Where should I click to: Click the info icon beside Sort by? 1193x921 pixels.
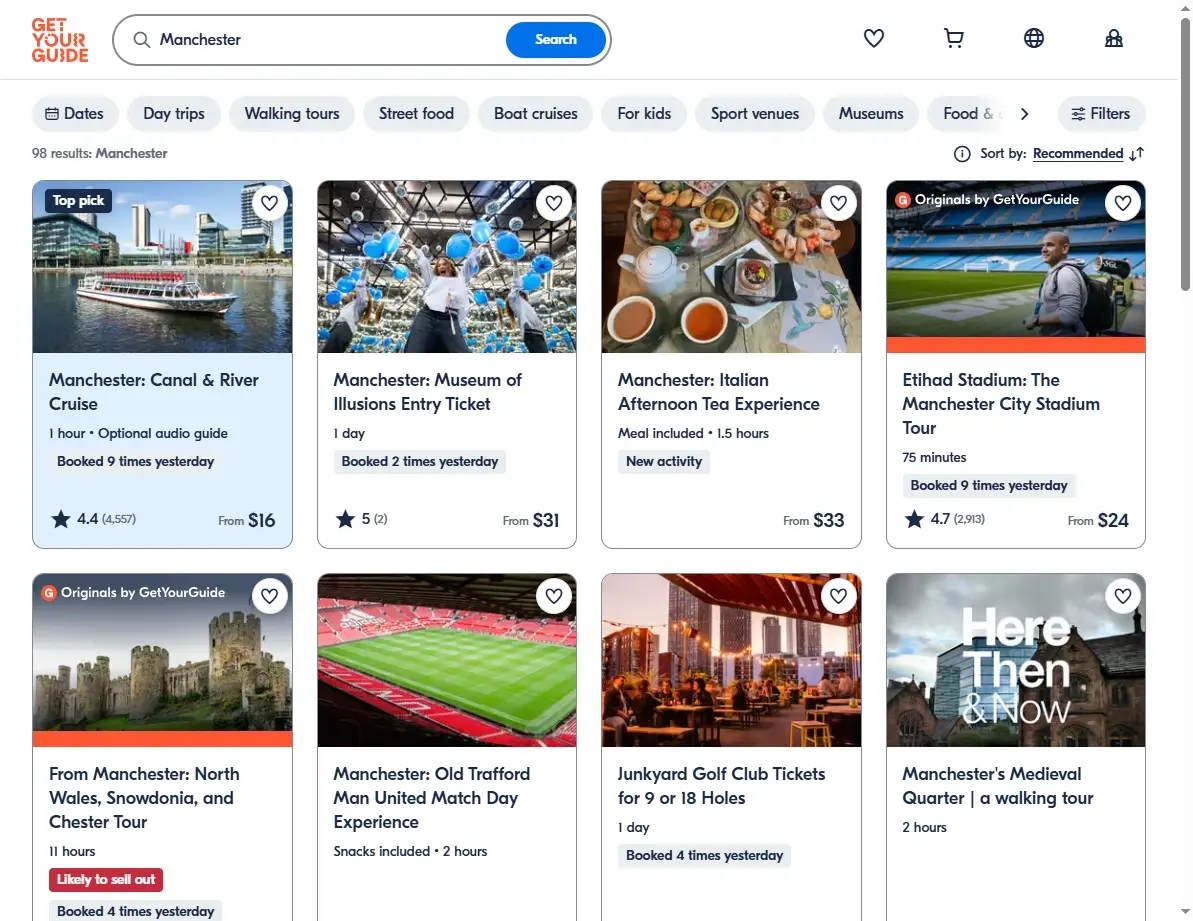click(962, 154)
